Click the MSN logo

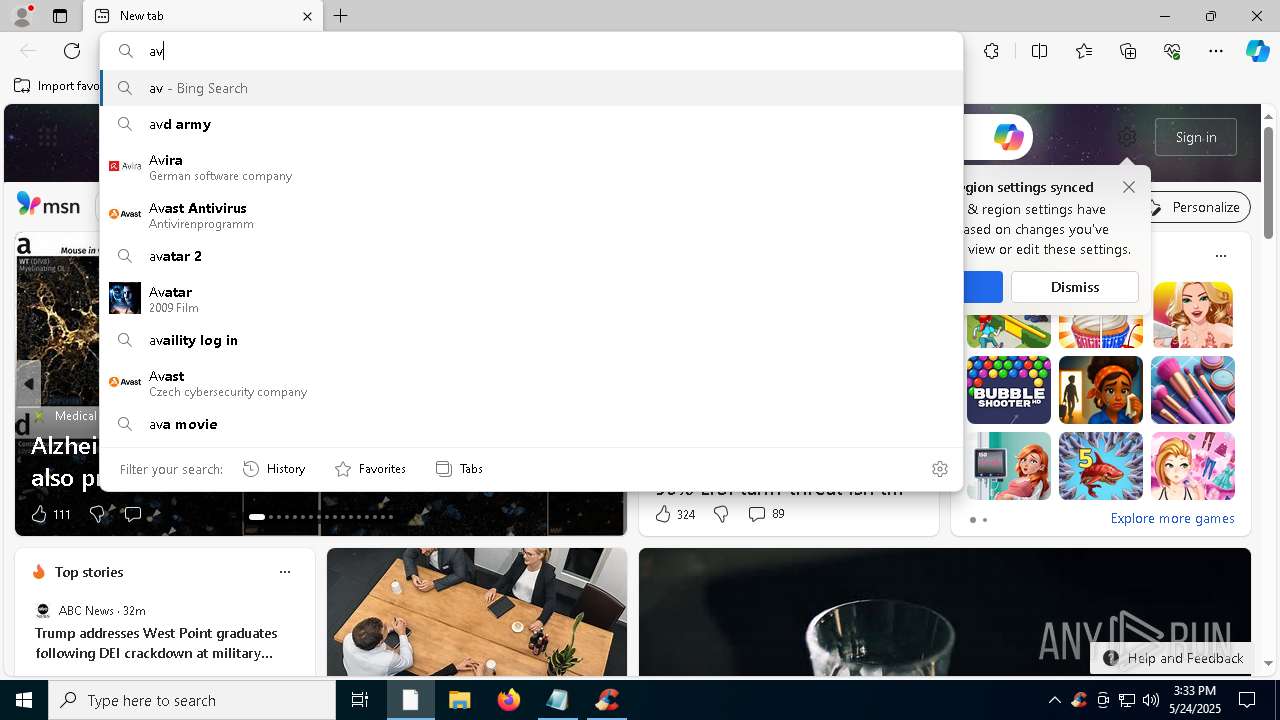click(48, 205)
